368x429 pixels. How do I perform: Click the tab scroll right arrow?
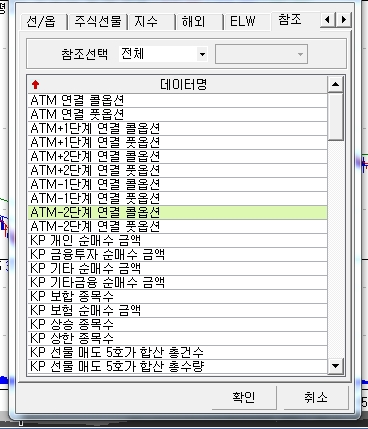[x=343, y=20]
